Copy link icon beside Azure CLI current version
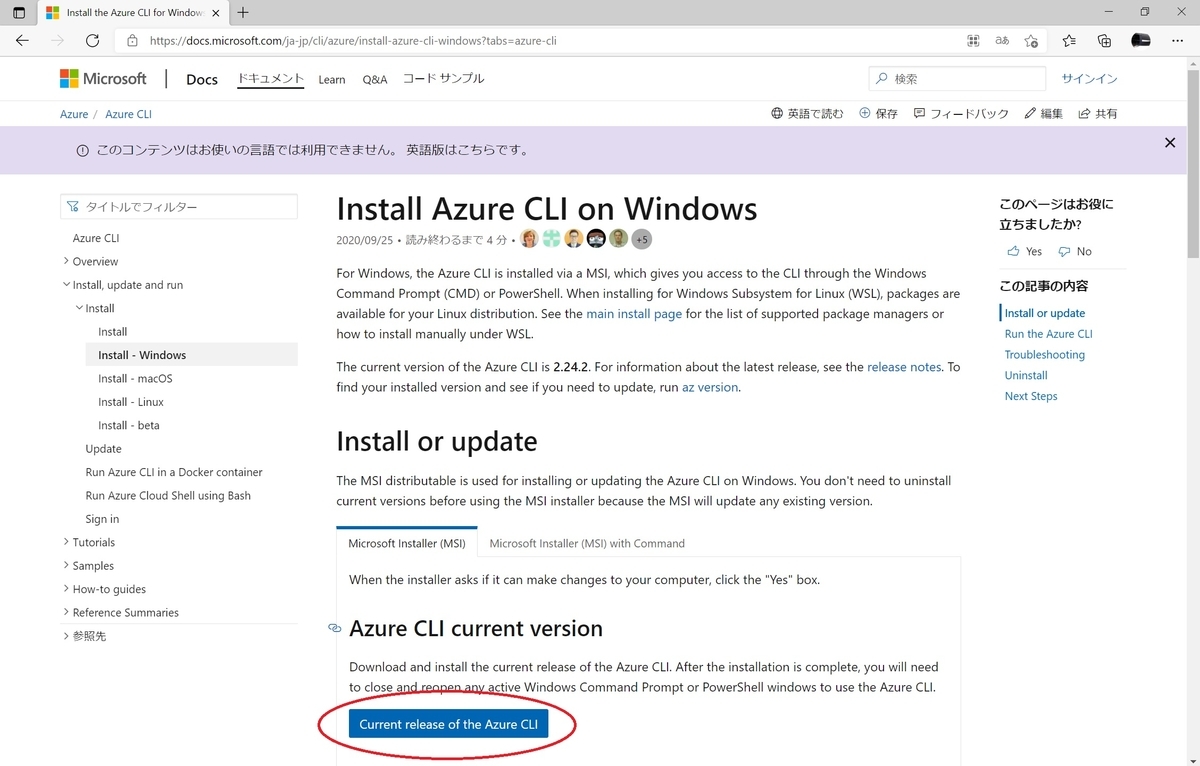The width and height of the screenshot is (1200, 766). [335, 628]
